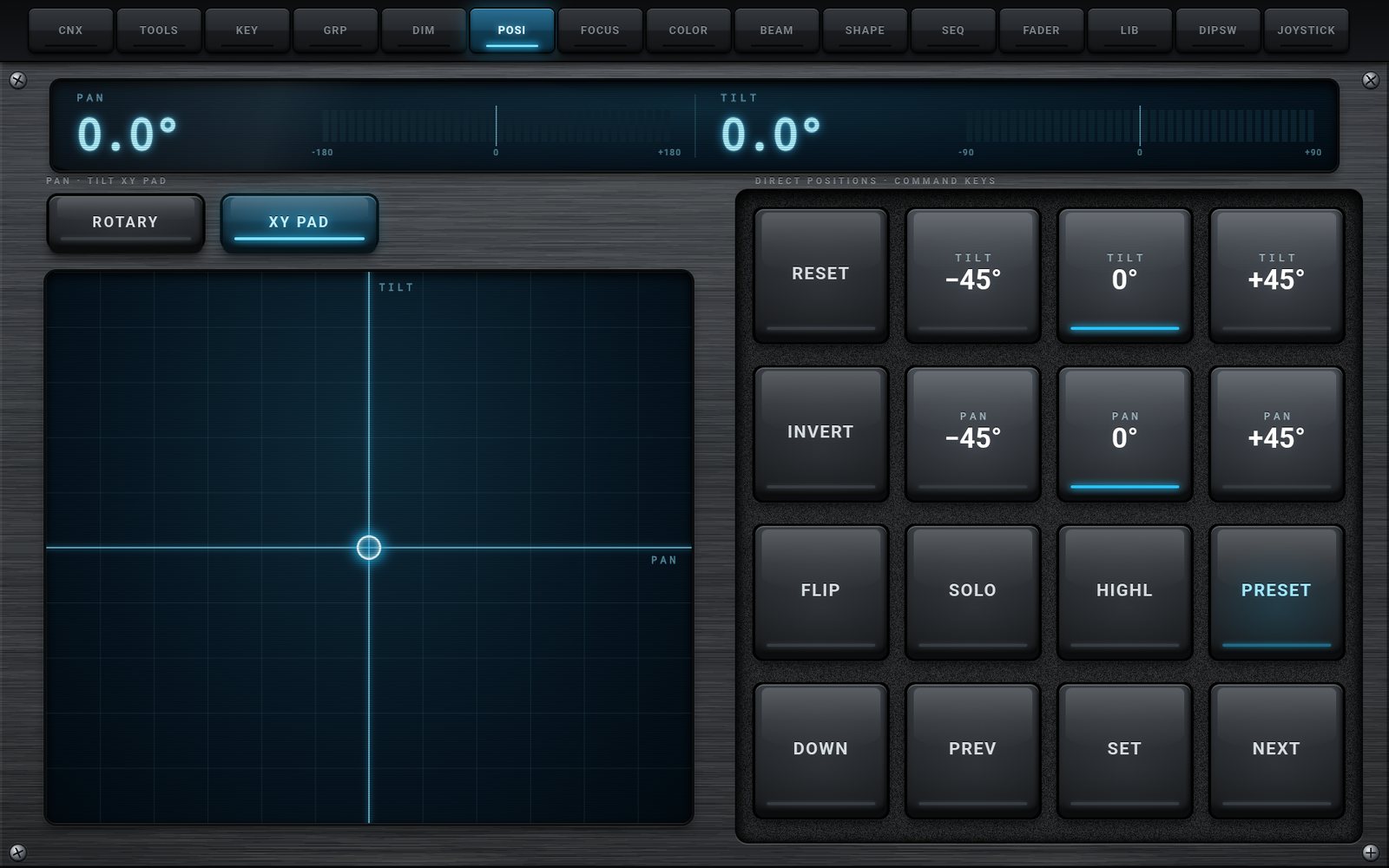Switch to the FADER tab
The width and height of the screenshot is (1389, 868).
point(1042,30)
